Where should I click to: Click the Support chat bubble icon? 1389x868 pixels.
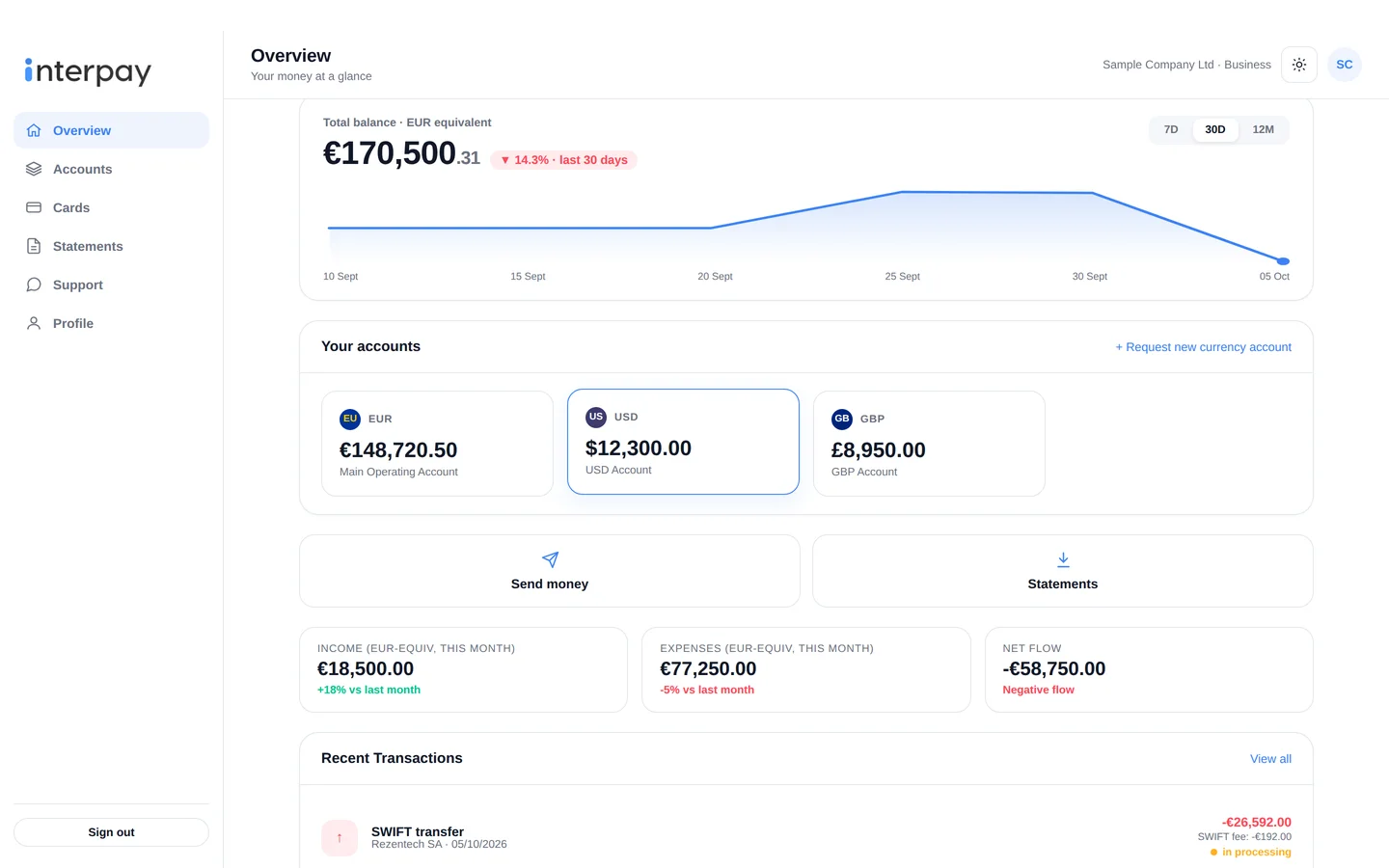click(34, 285)
